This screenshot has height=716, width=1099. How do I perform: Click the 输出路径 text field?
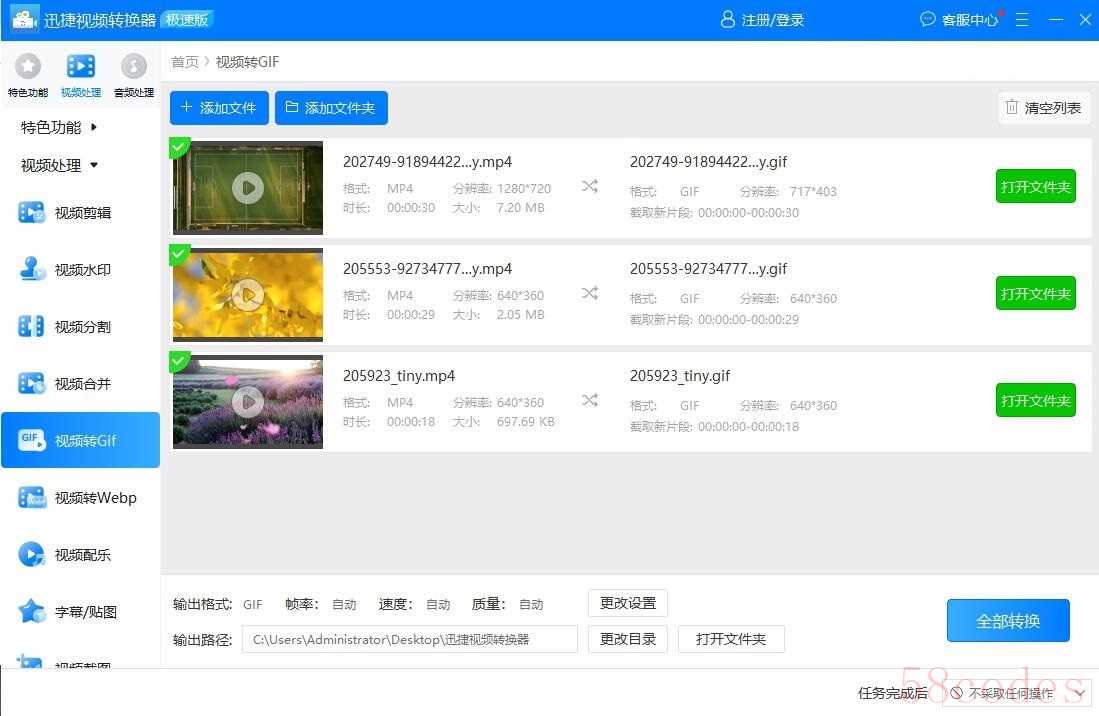pyautogui.click(x=409, y=639)
